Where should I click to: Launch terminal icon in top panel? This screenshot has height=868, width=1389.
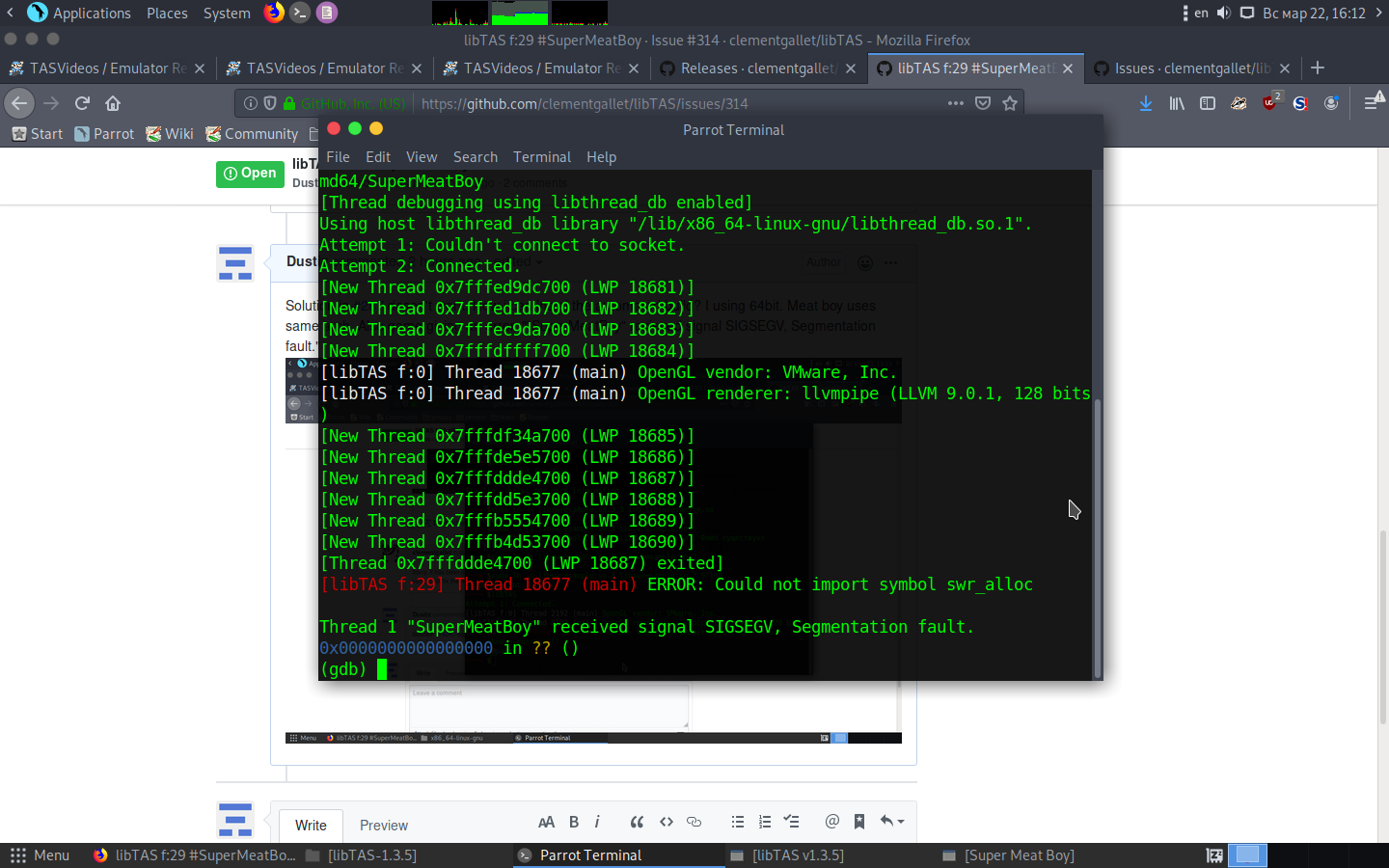click(x=300, y=13)
